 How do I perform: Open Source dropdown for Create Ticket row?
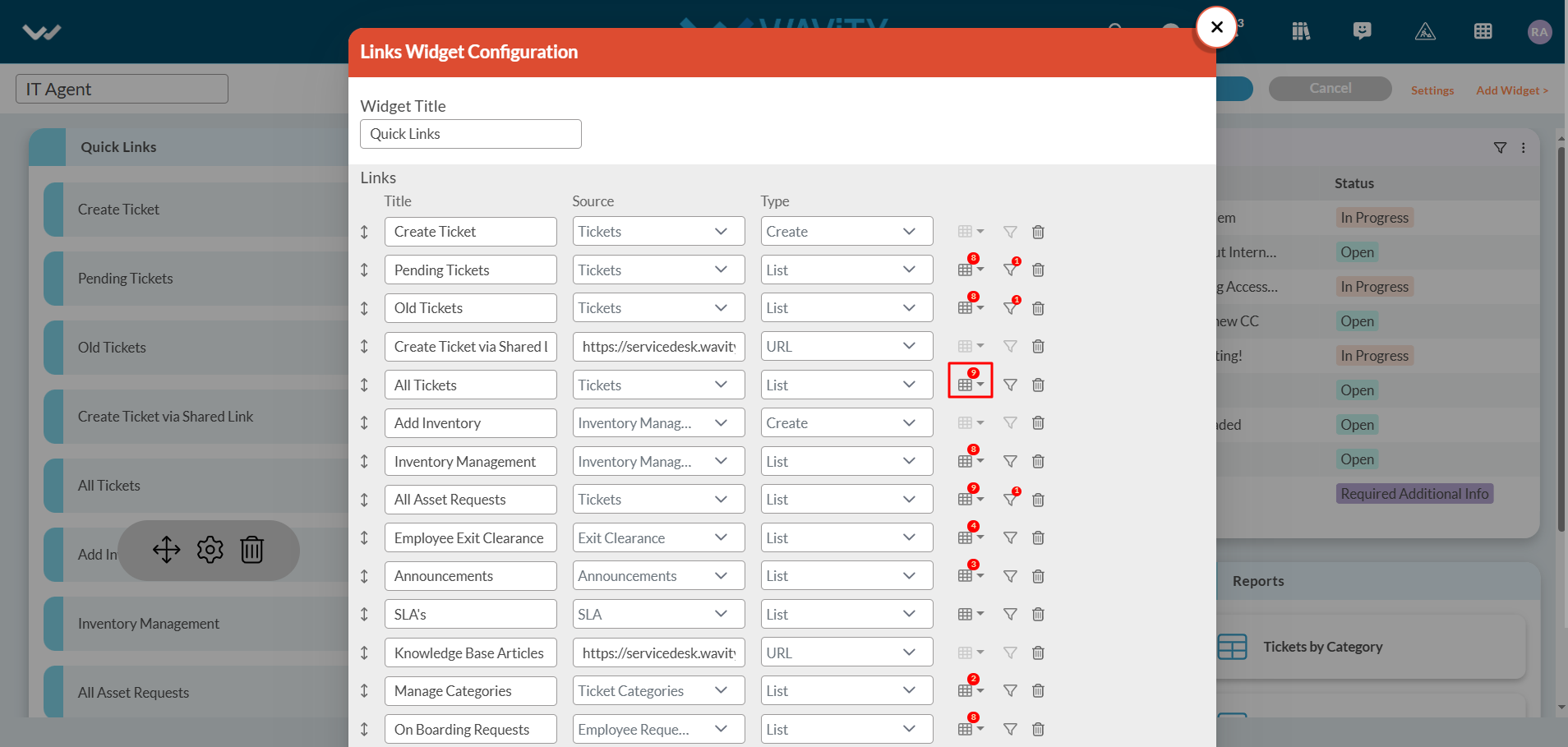[658, 232]
